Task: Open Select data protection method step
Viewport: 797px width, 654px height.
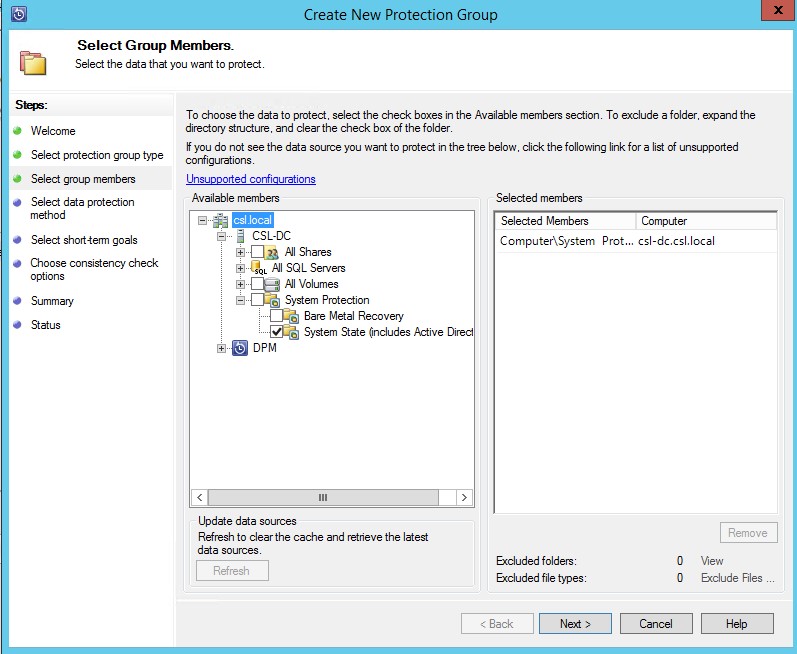Action: click(x=82, y=208)
